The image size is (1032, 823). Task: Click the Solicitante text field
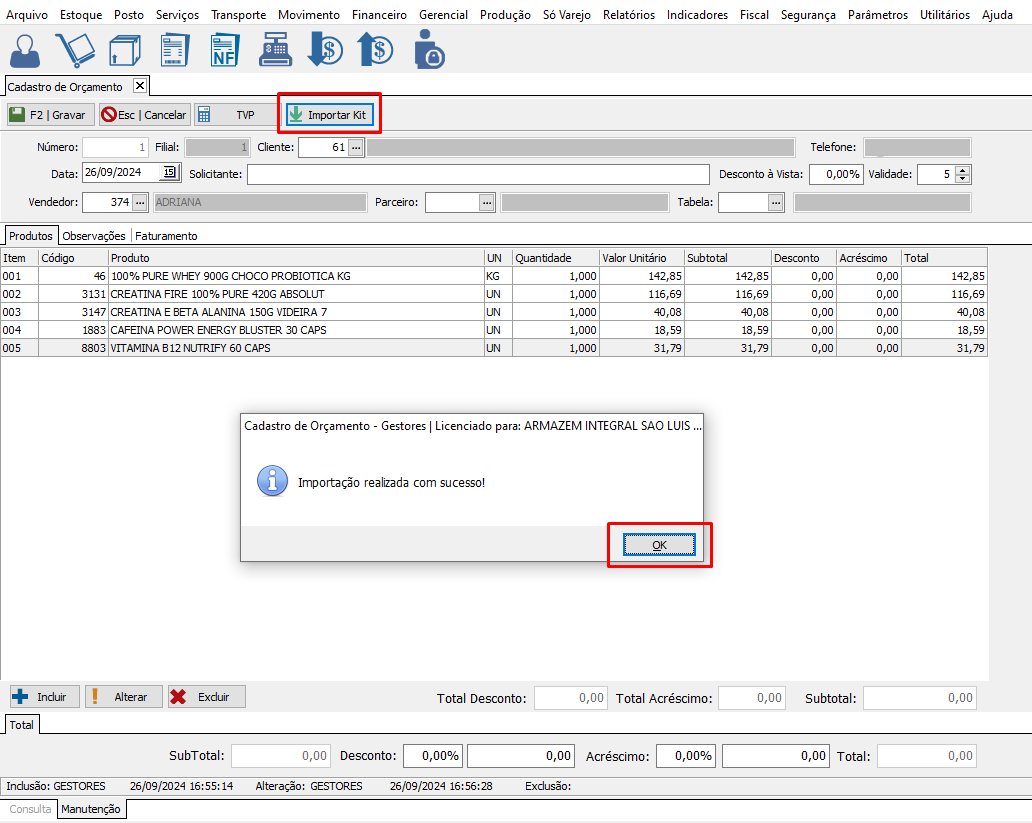pos(478,174)
